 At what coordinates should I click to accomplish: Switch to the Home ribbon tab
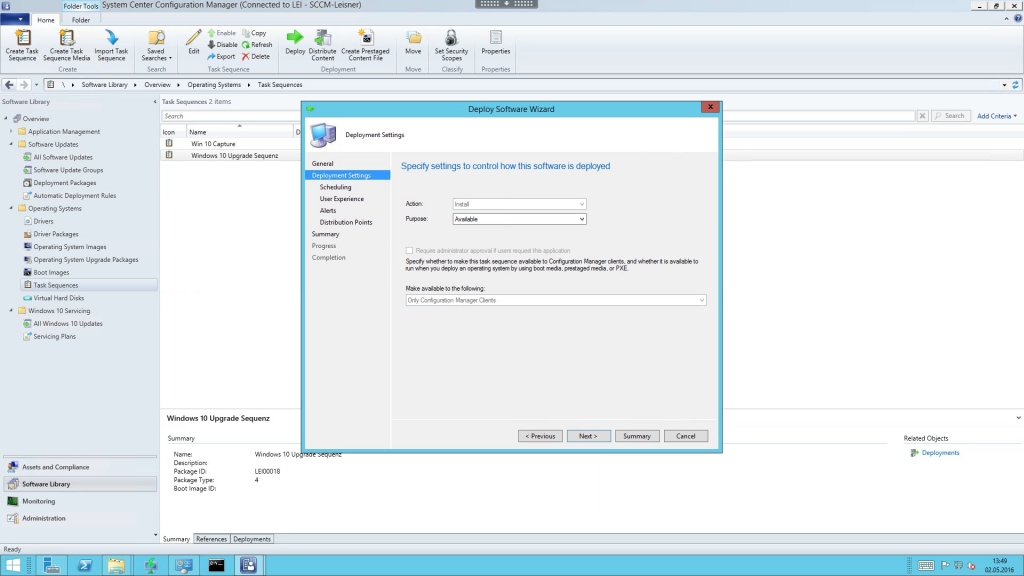[46, 20]
